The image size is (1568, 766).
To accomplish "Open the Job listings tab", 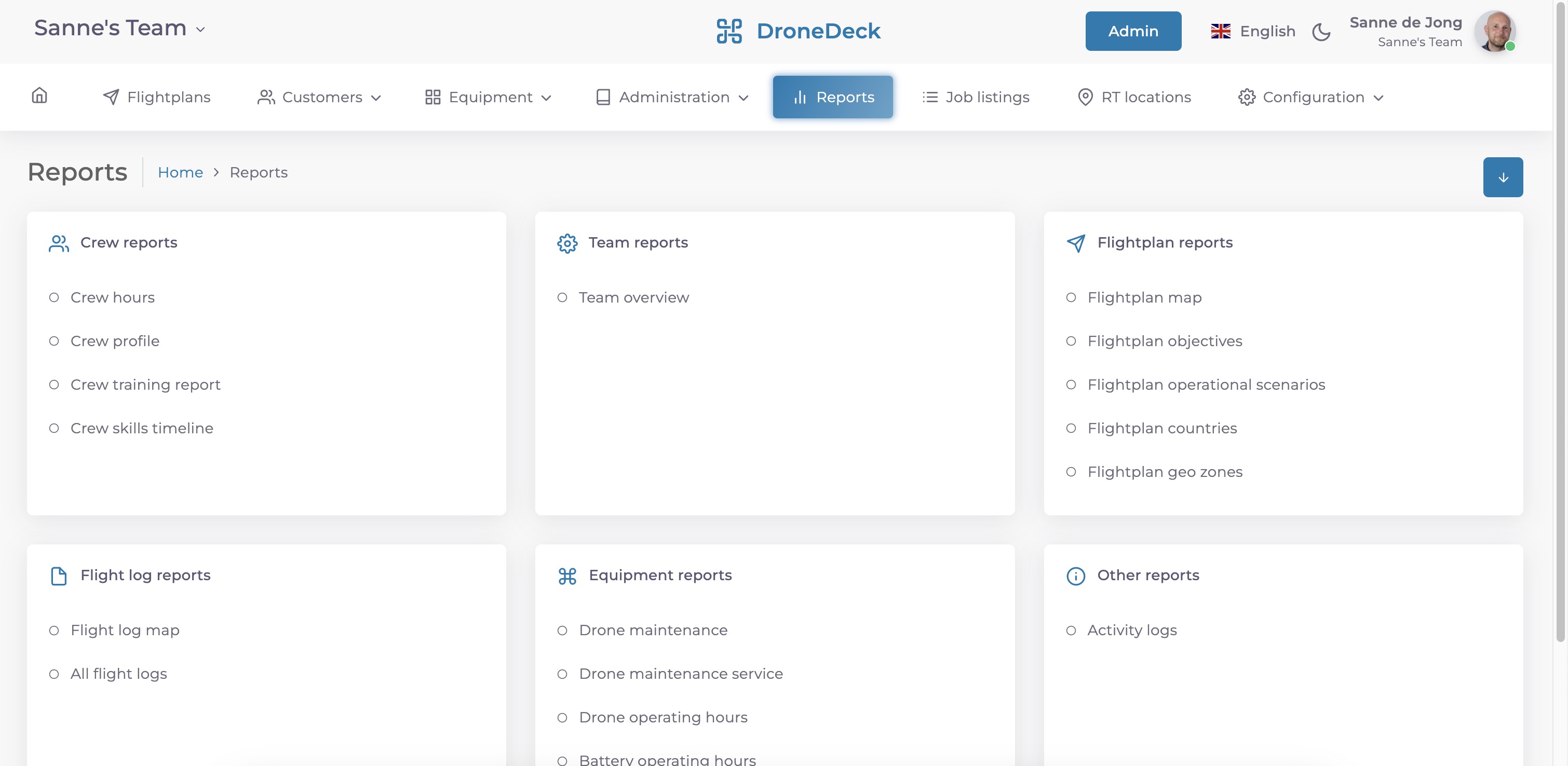I will 976,98.
